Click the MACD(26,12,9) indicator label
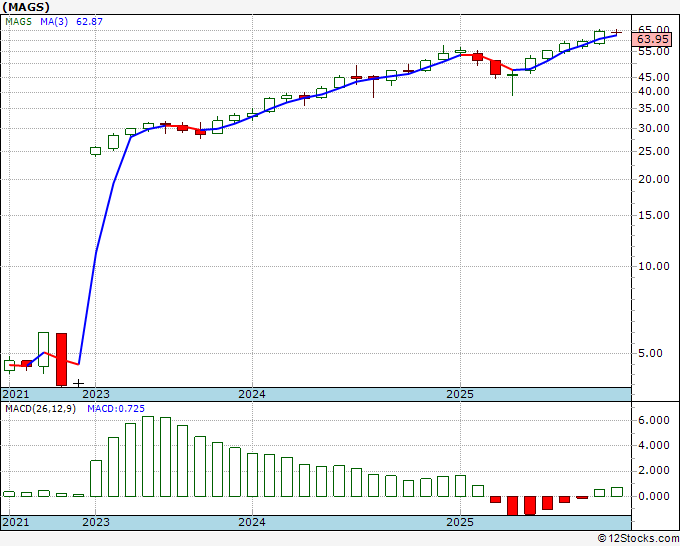The width and height of the screenshot is (680, 546). click(40, 409)
